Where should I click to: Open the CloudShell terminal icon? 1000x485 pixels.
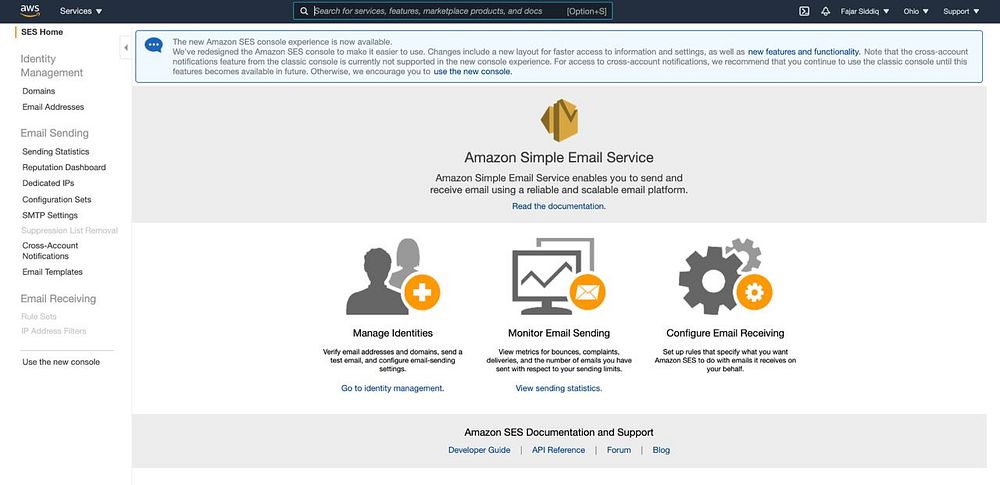coord(804,11)
